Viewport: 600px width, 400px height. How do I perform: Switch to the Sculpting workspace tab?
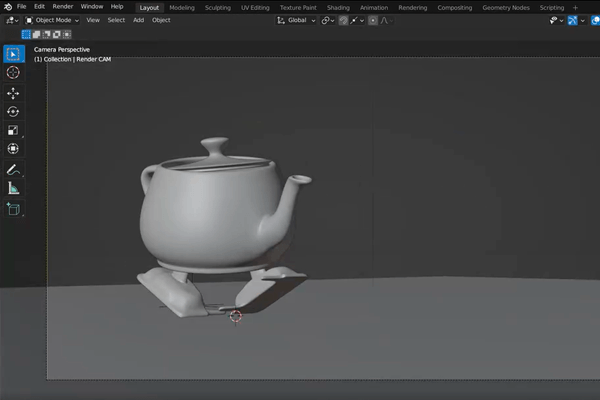click(x=218, y=8)
